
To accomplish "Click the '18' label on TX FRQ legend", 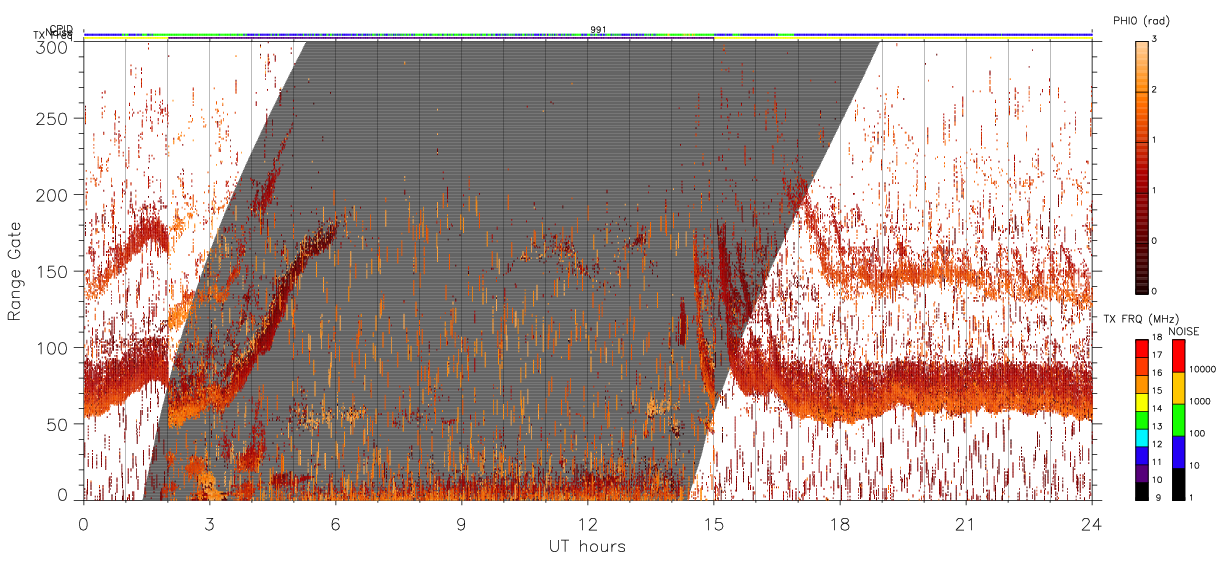I will [1157, 339].
